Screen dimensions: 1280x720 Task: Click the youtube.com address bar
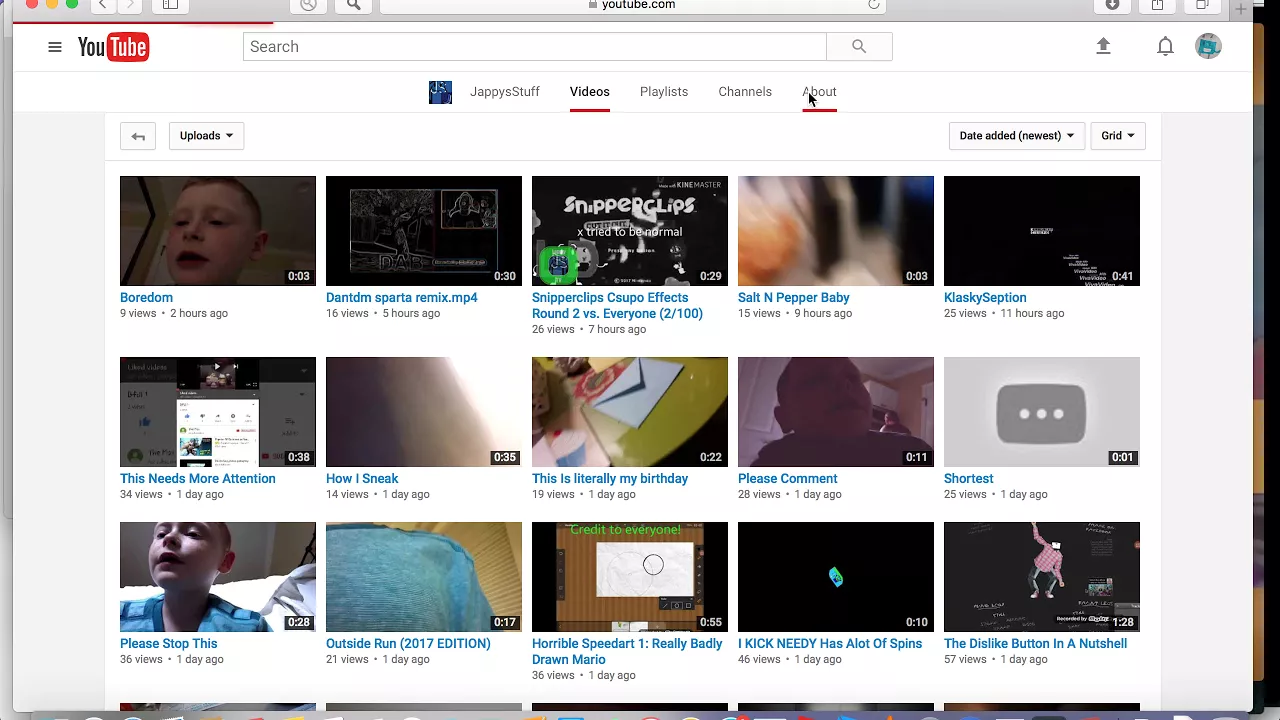click(632, 5)
